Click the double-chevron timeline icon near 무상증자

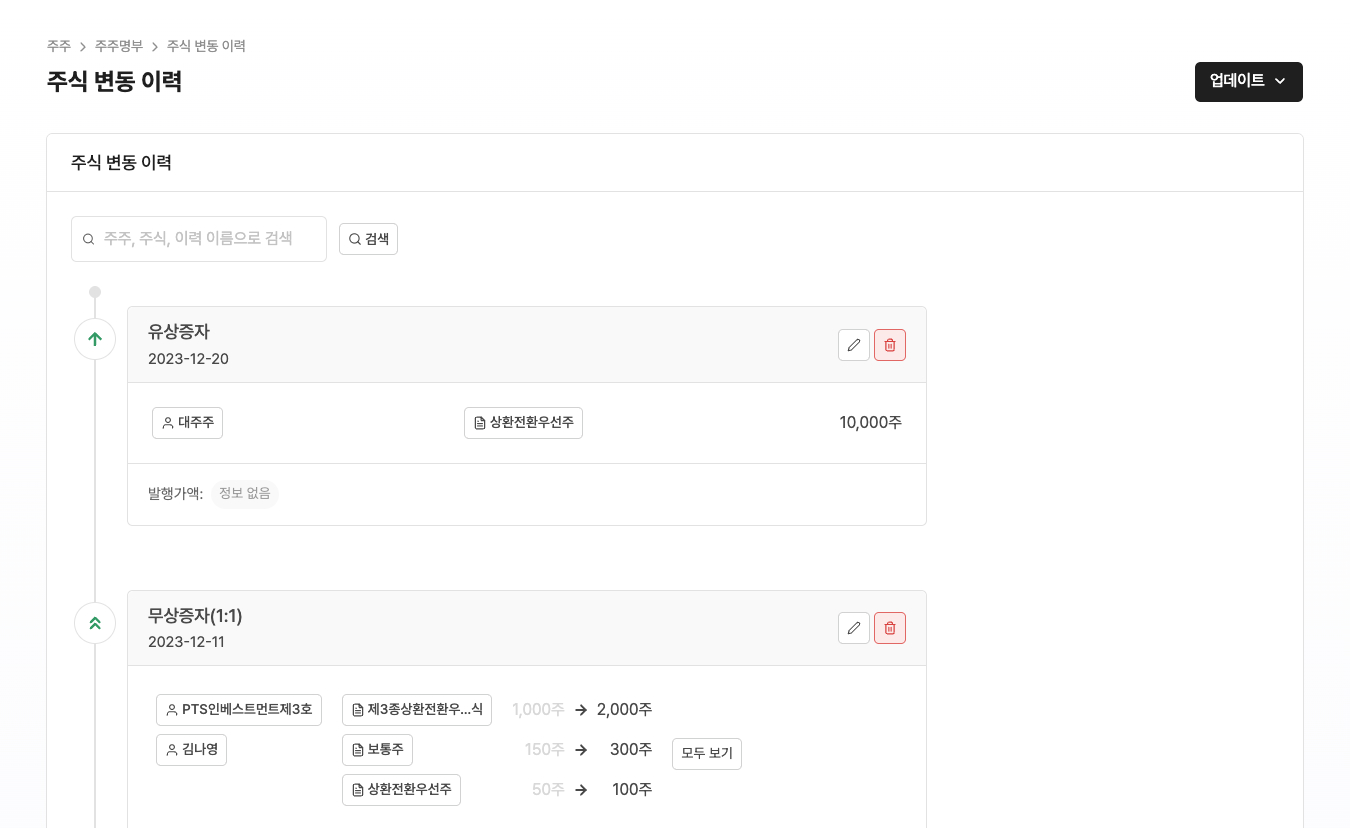click(95, 622)
